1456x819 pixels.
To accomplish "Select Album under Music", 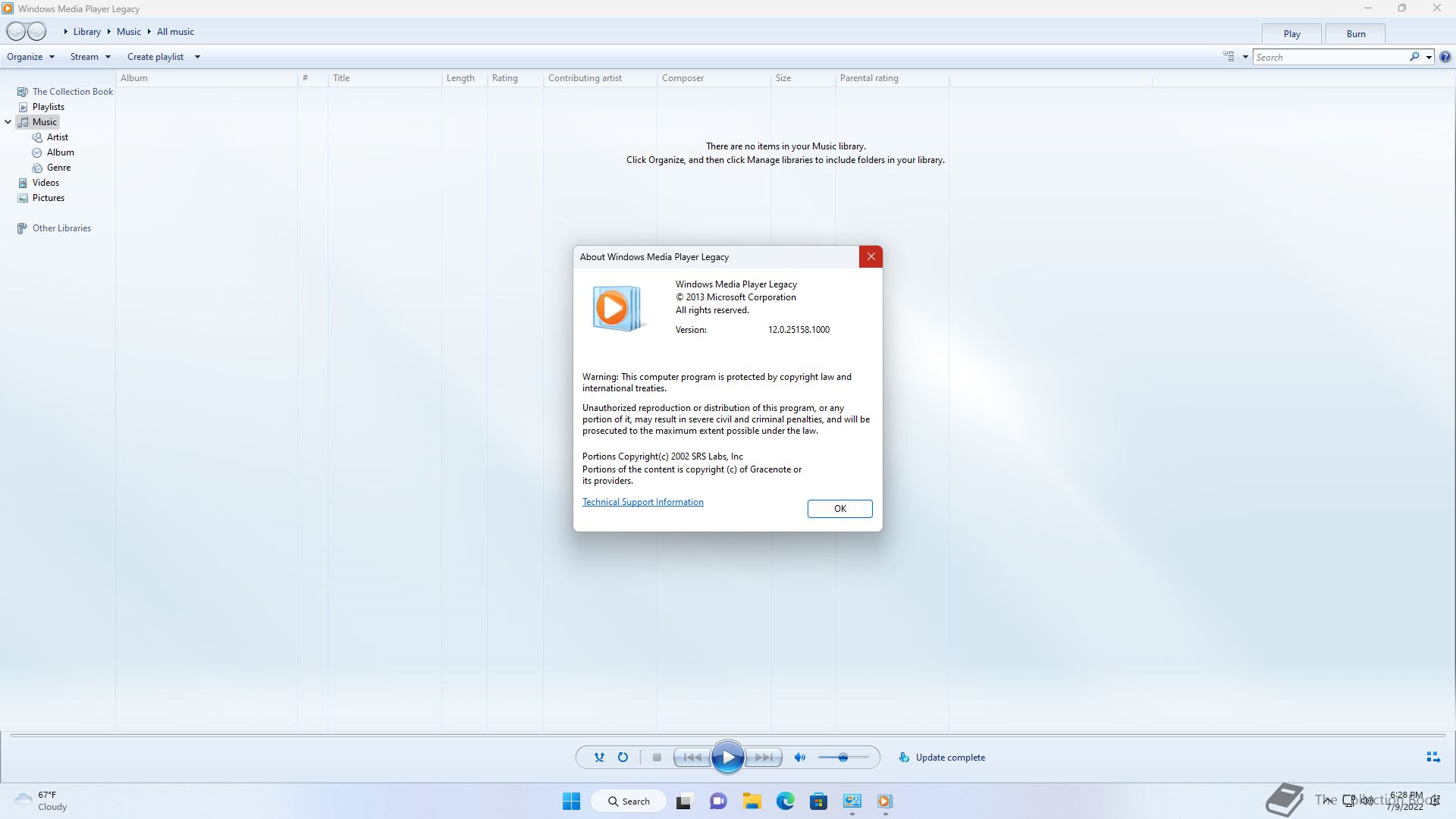I will (53, 152).
